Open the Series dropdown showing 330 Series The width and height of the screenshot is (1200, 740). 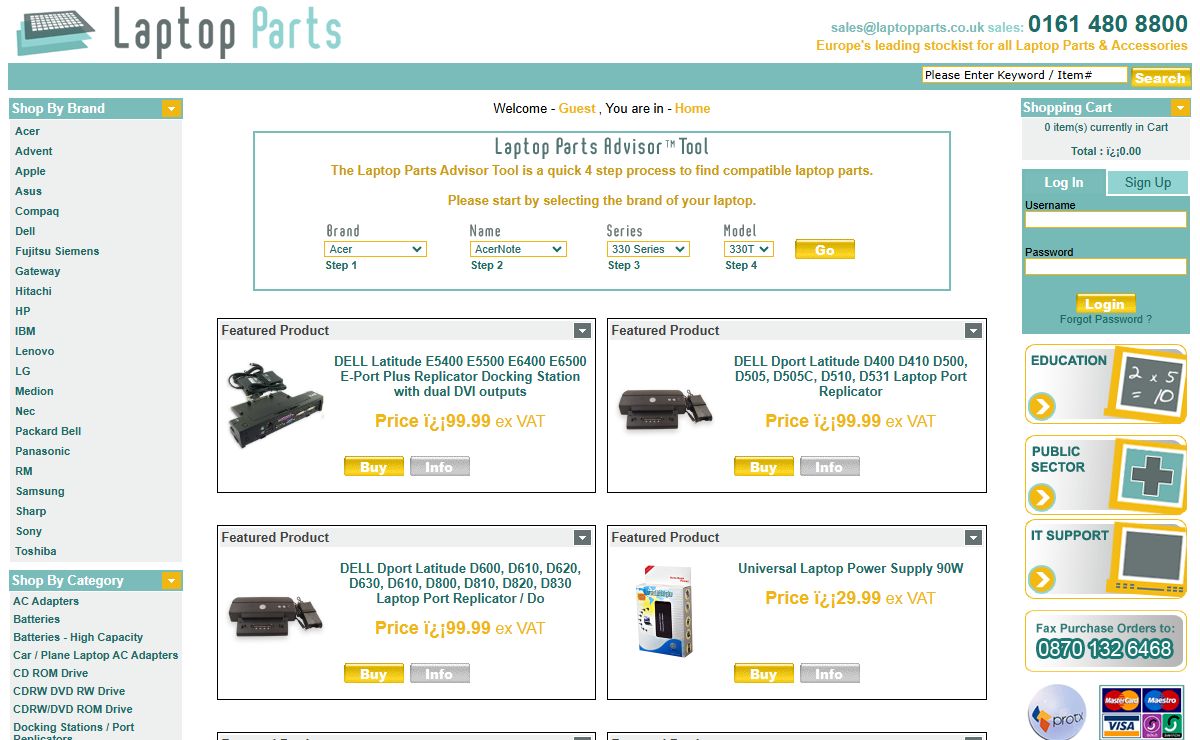click(x=648, y=249)
